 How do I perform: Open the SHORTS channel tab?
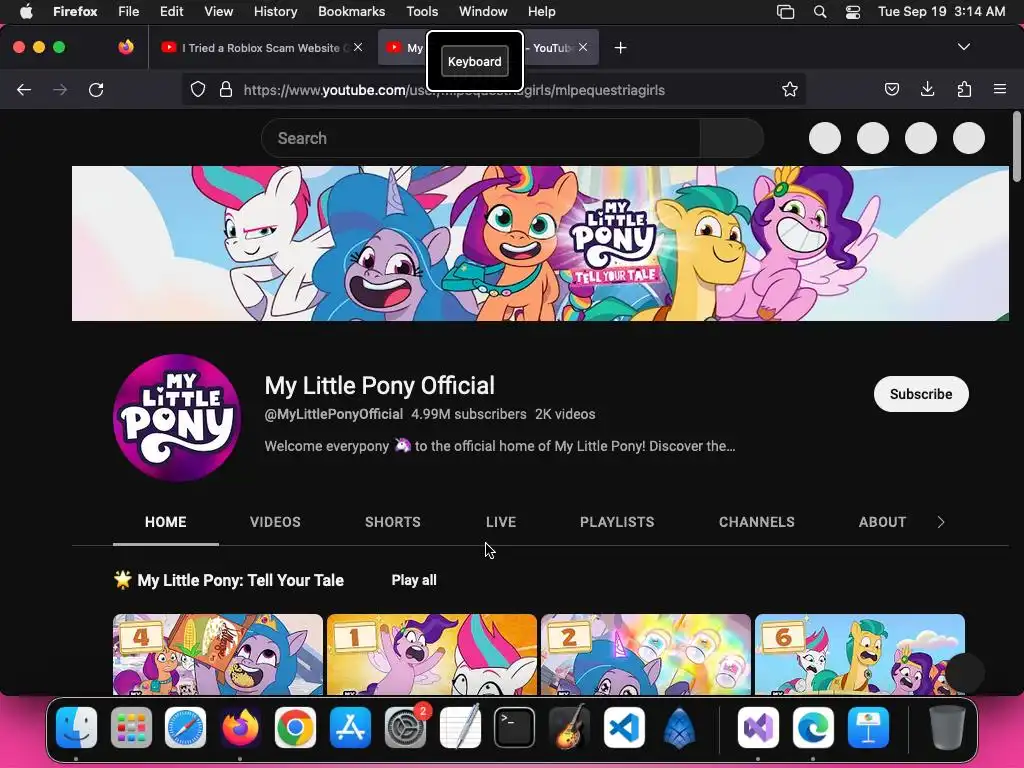pos(392,522)
